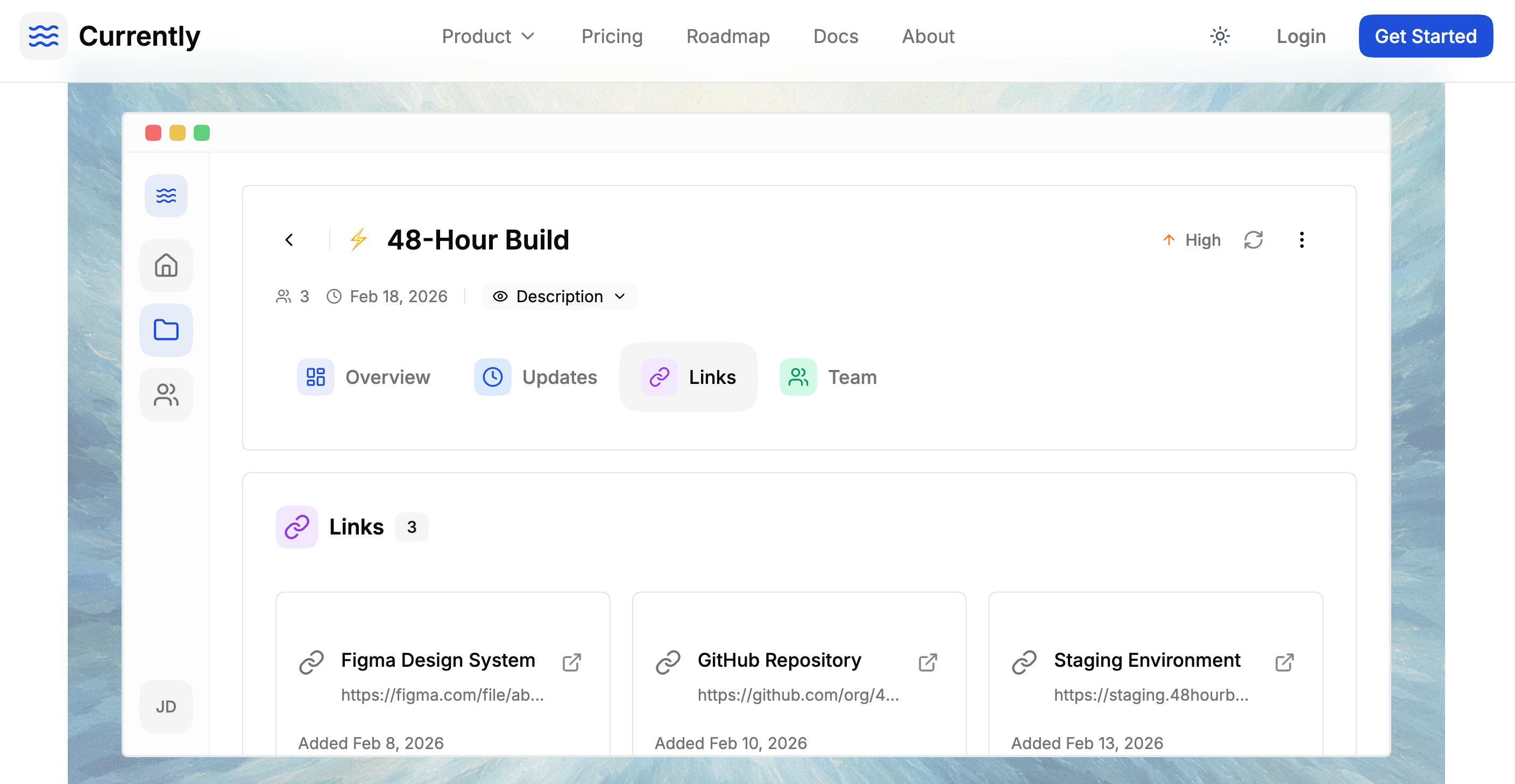Switch to the Overview tab
Screen dimensions: 1515x784
(x=364, y=377)
